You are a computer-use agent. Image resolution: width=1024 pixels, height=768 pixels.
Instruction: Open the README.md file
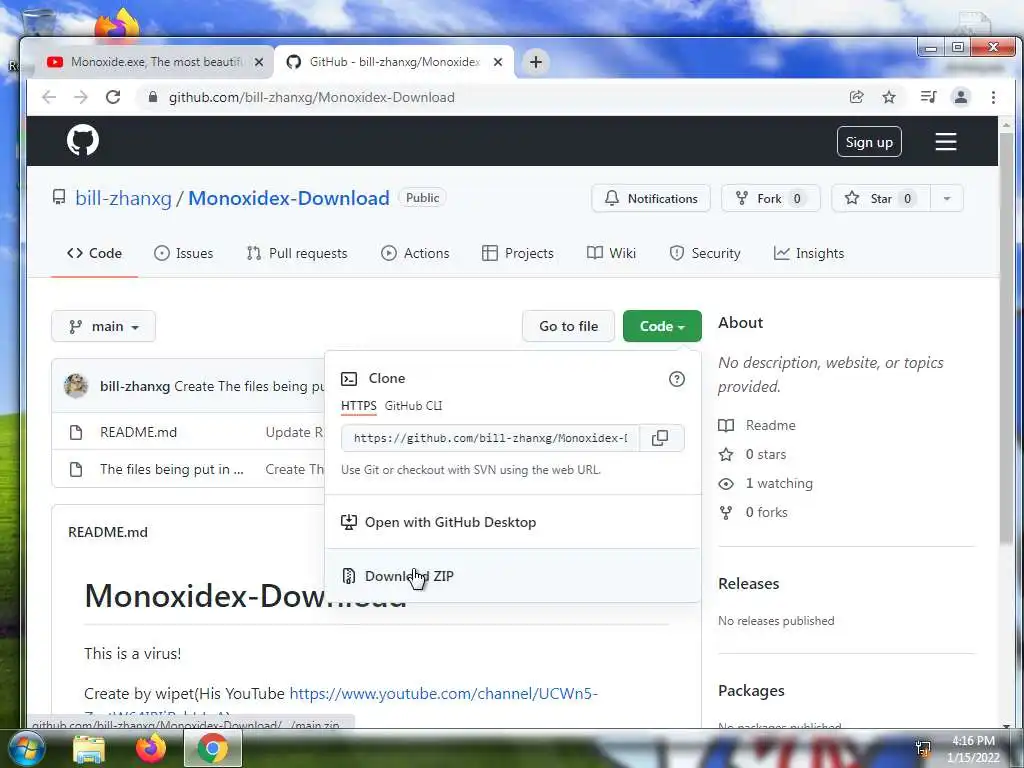(x=138, y=432)
